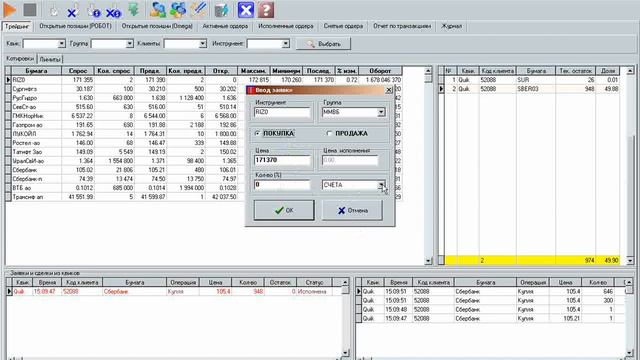Open the Открытые позиции (РОБОТ) tab
Image resolution: width=640 pixels, height=360 pixels.
tap(75, 26)
